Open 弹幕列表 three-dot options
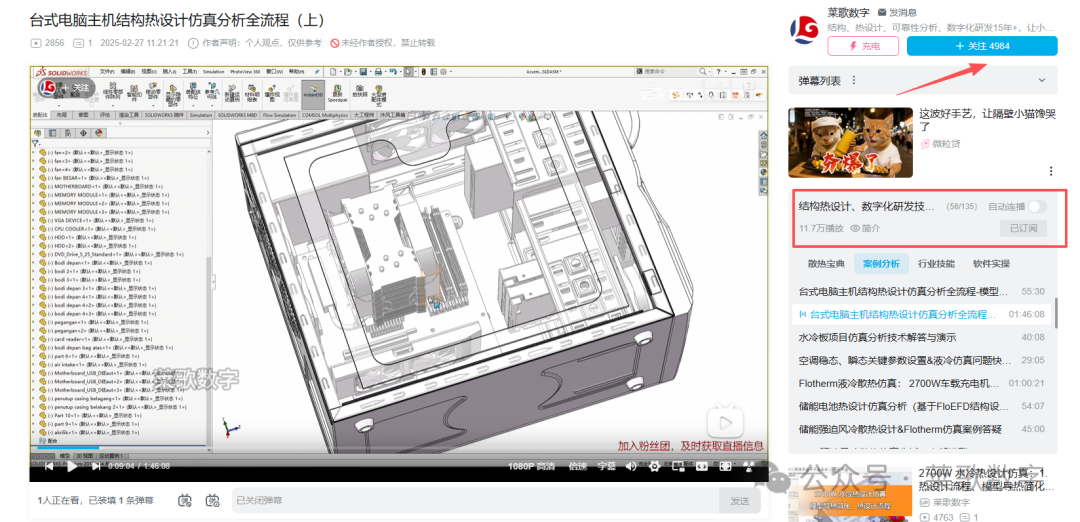Screen dimensions: 1080x522 pyautogui.click(x=854, y=81)
